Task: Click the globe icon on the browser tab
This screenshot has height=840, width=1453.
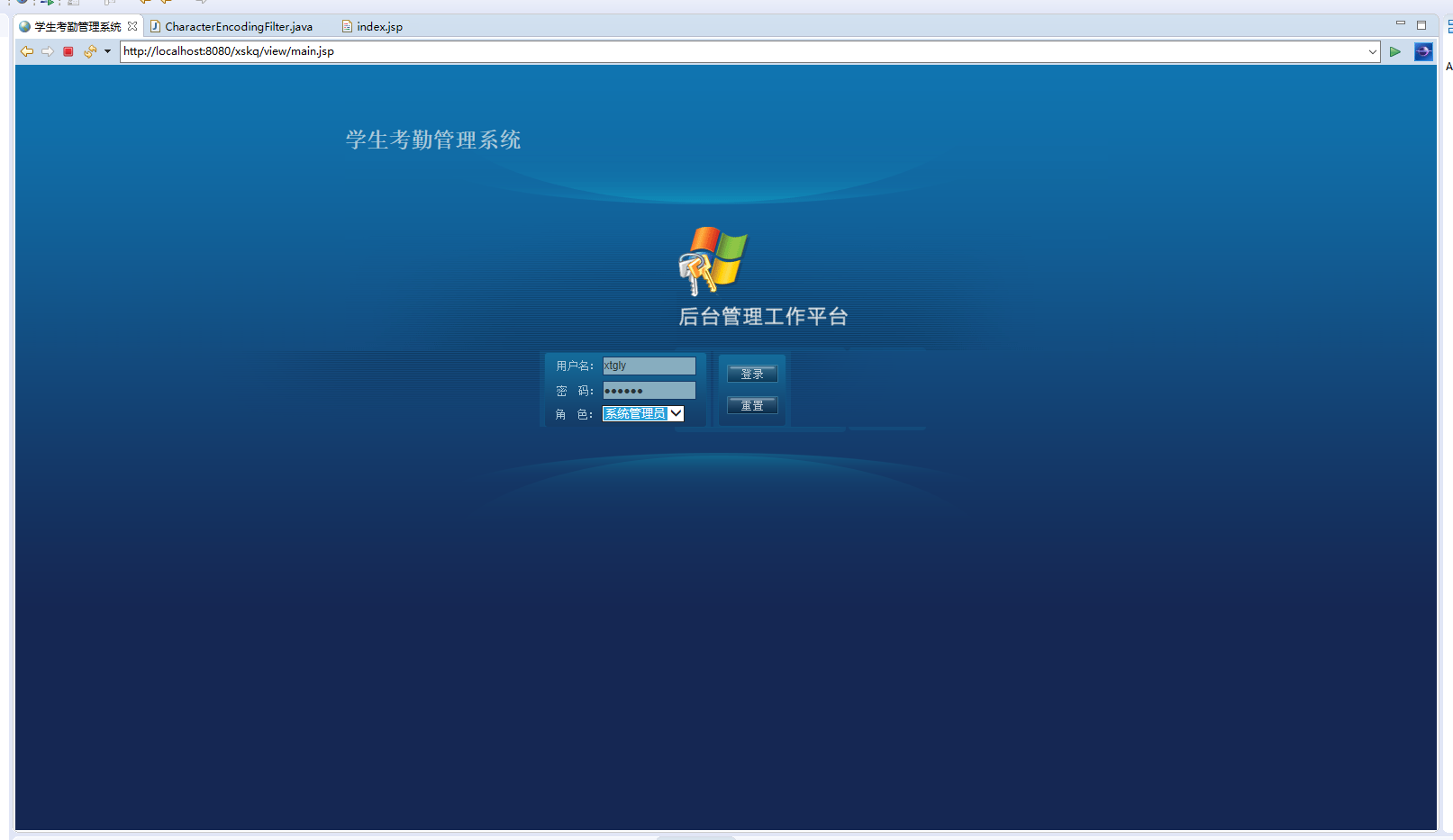Action: [x=23, y=26]
